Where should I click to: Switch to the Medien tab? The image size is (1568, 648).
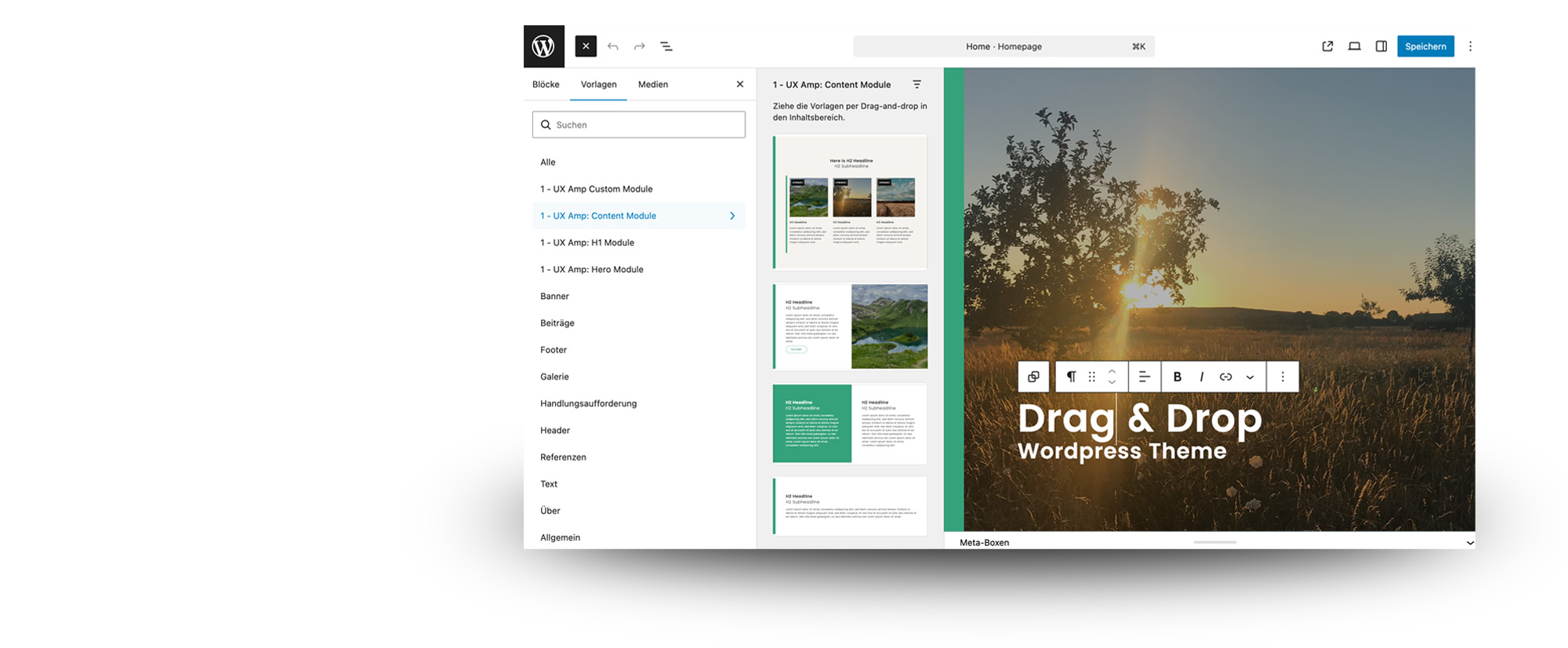pos(652,85)
